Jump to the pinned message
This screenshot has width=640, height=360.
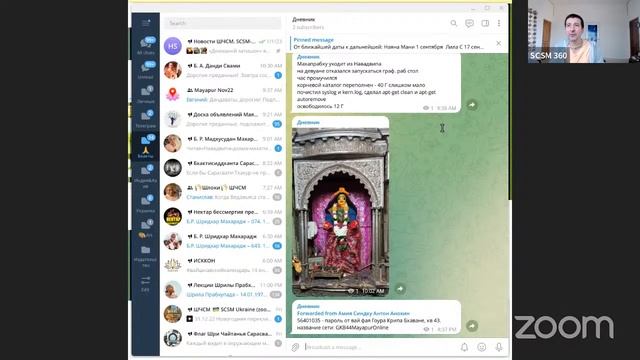(390, 43)
